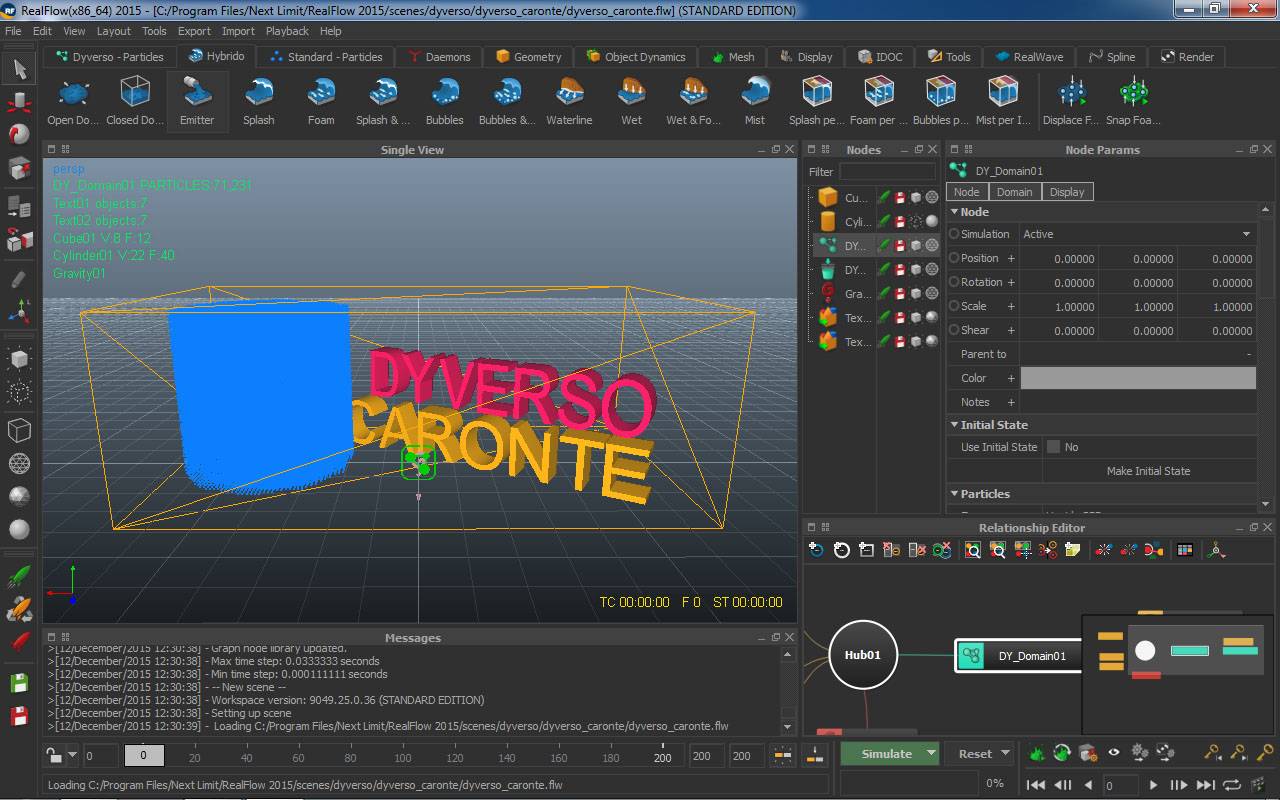Expand the Notes plus button
Image resolution: width=1280 pixels, height=800 pixels.
tap(1011, 402)
